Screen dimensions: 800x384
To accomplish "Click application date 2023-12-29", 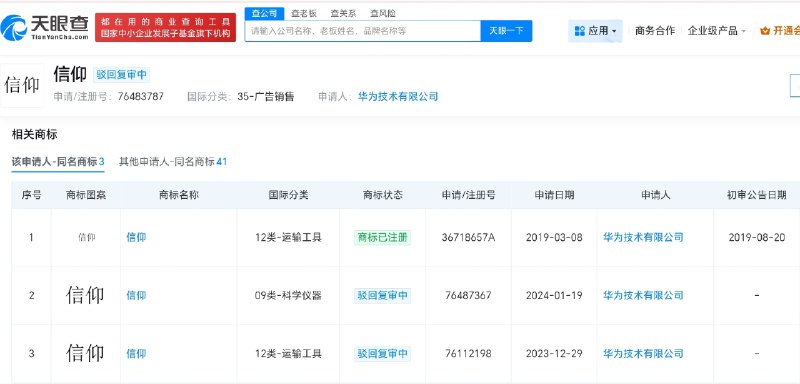I will tap(554, 353).
